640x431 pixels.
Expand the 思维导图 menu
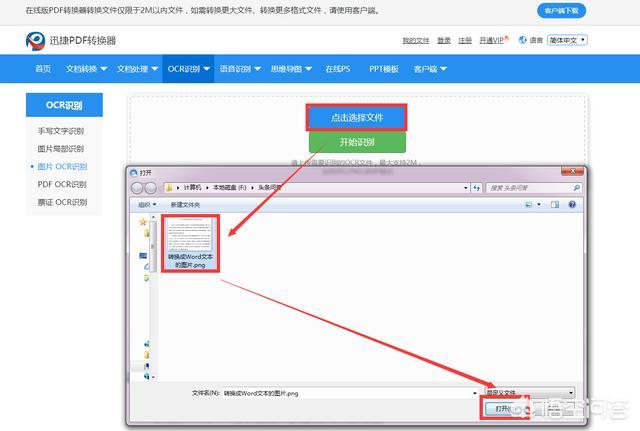(x=291, y=69)
